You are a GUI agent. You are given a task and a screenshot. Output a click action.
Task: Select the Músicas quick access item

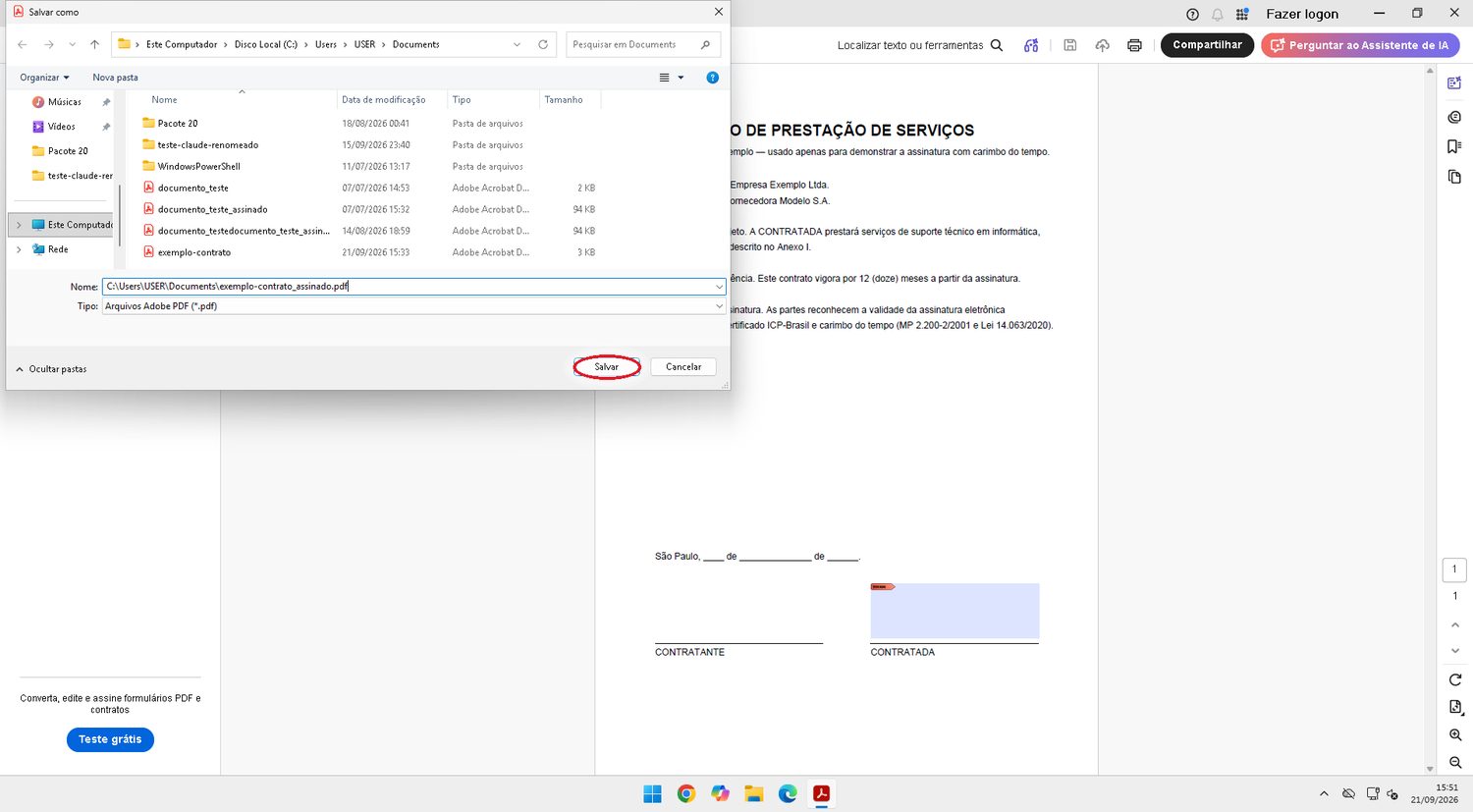(65, 102)
